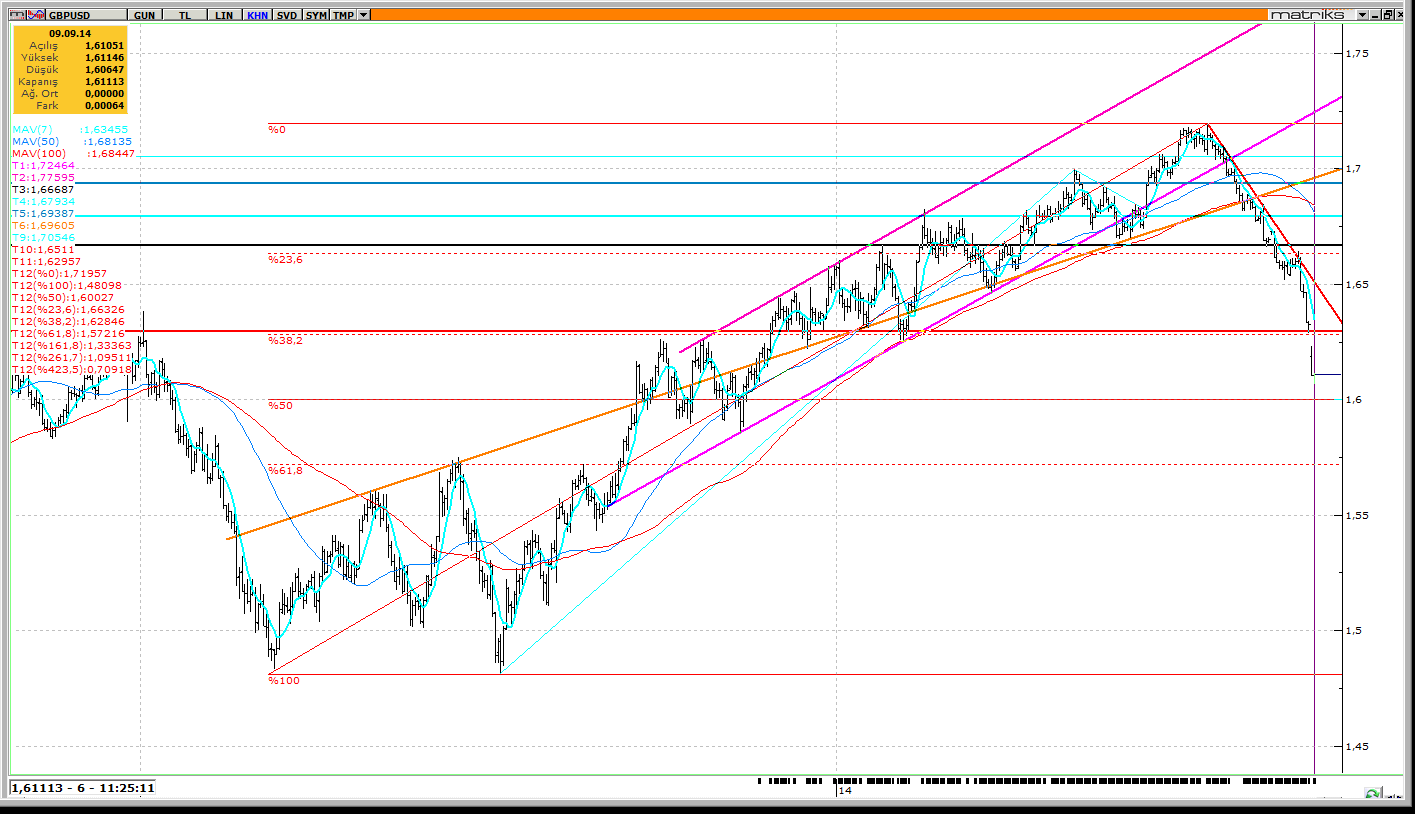
Task: Select the T1:1,72464 trend label
Action: (x=43, y=166)
